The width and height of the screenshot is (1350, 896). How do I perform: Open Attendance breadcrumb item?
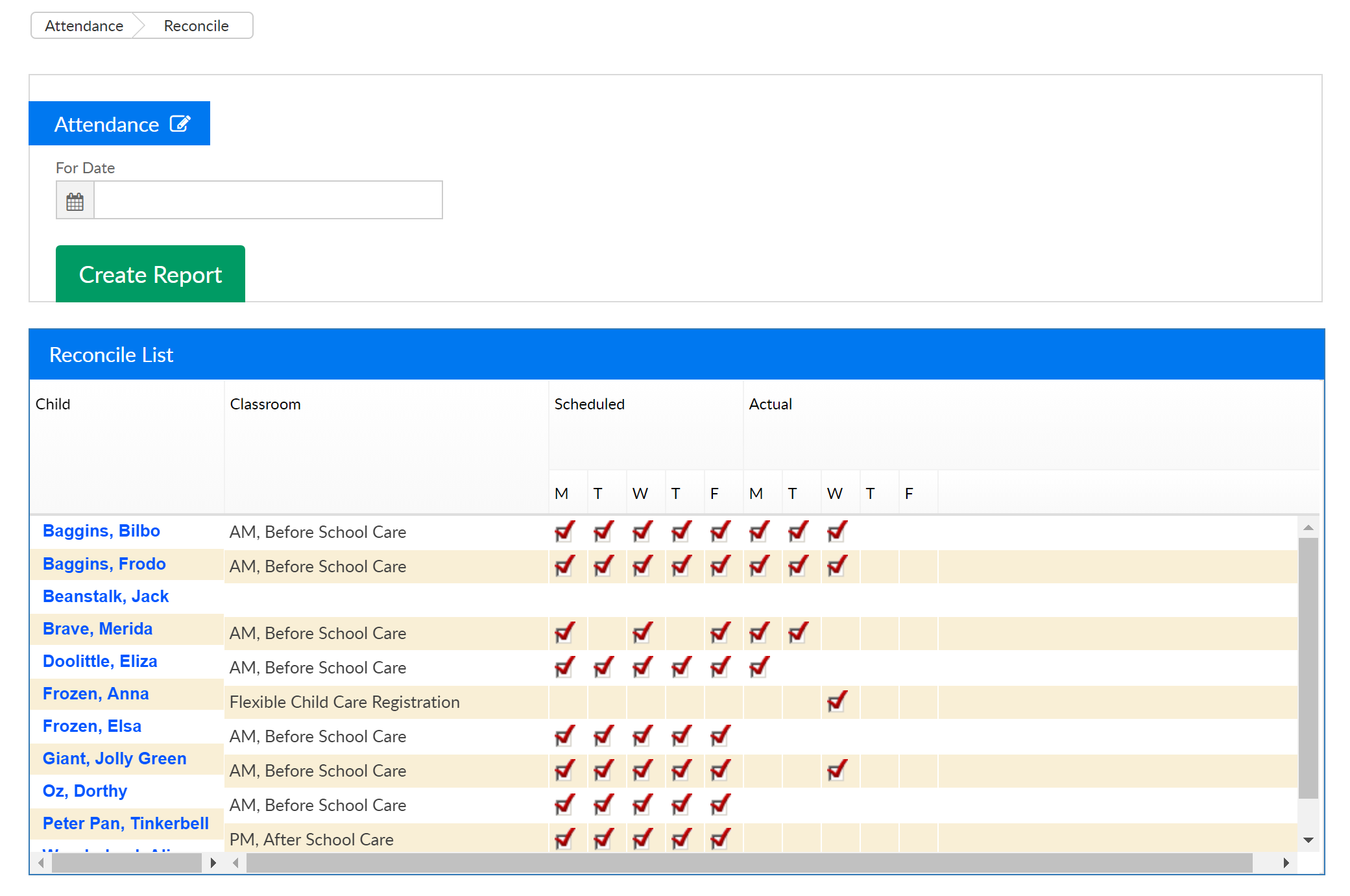84,26
